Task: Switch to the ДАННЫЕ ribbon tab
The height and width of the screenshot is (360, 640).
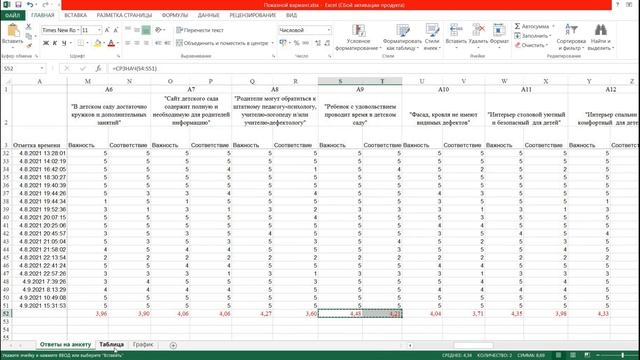Action: click(x=209, y=15)
